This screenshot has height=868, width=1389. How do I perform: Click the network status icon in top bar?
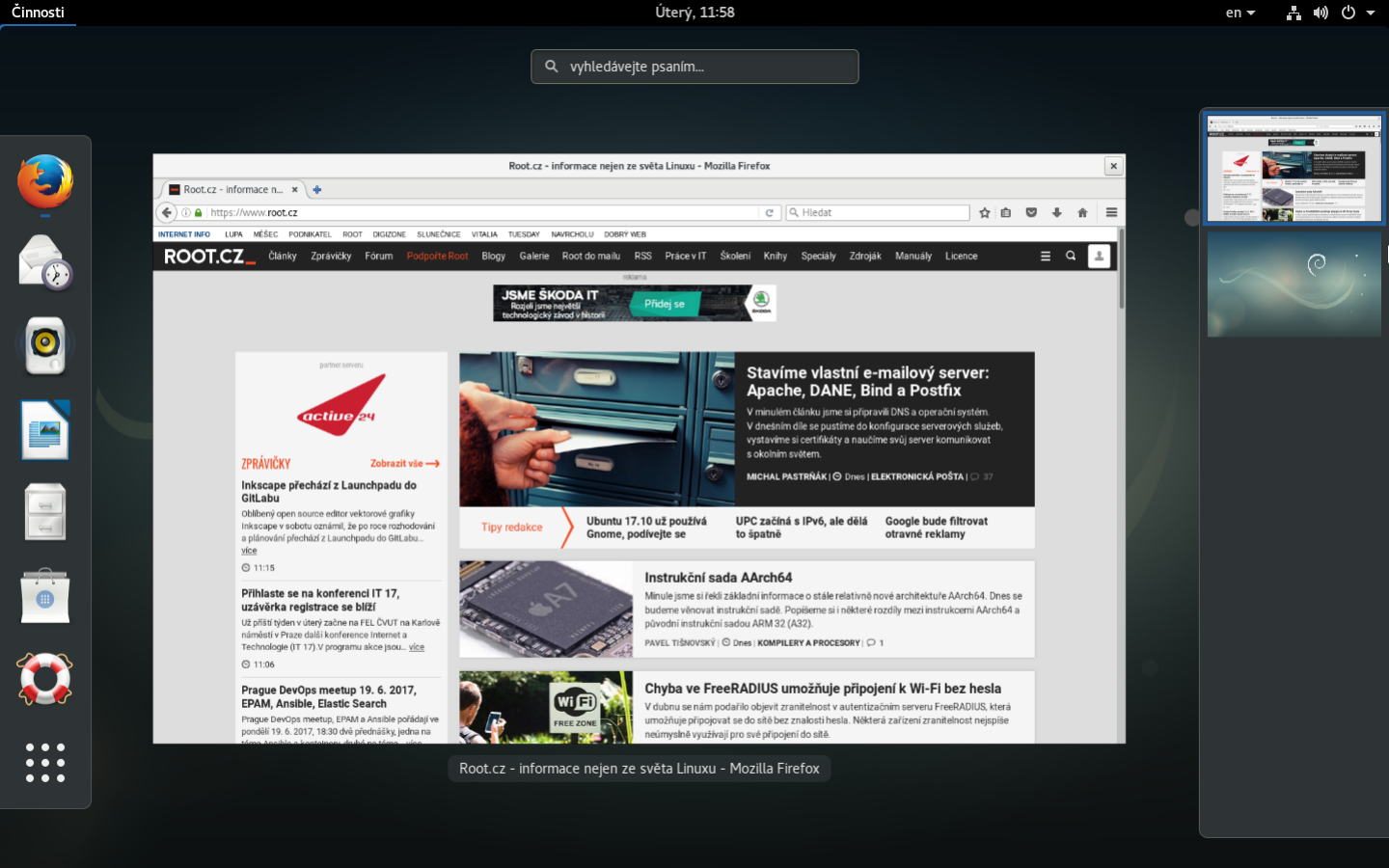tap(1294, 13)
